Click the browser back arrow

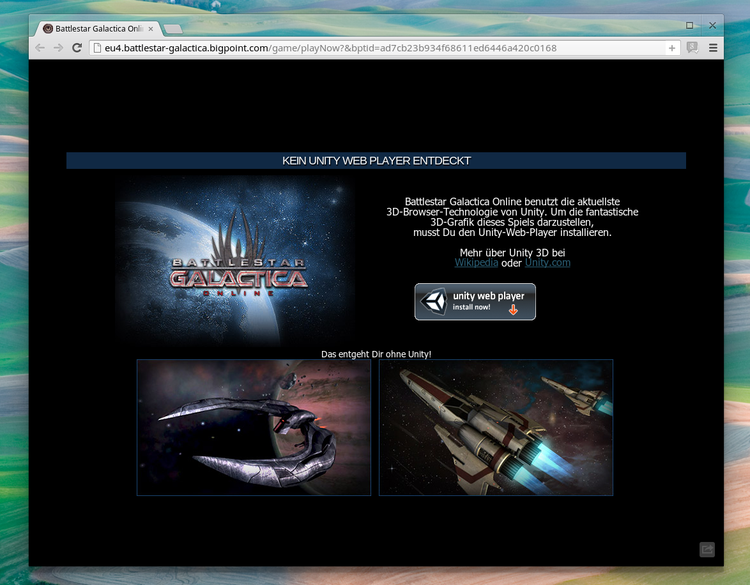pyautogui.click(x=40, y=48)
